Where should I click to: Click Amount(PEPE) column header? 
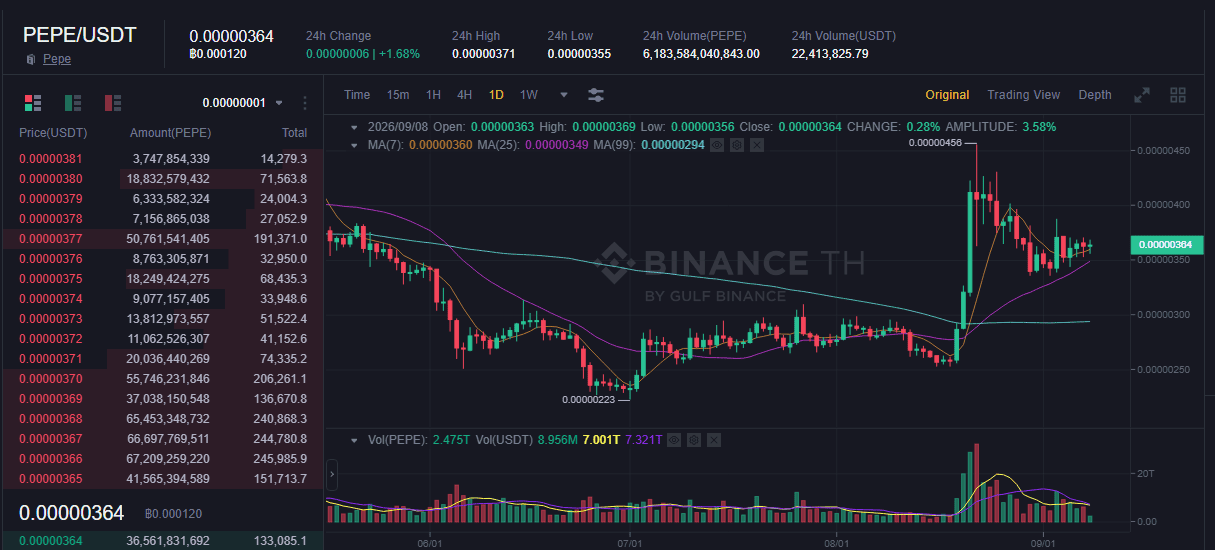coord(170,133)
